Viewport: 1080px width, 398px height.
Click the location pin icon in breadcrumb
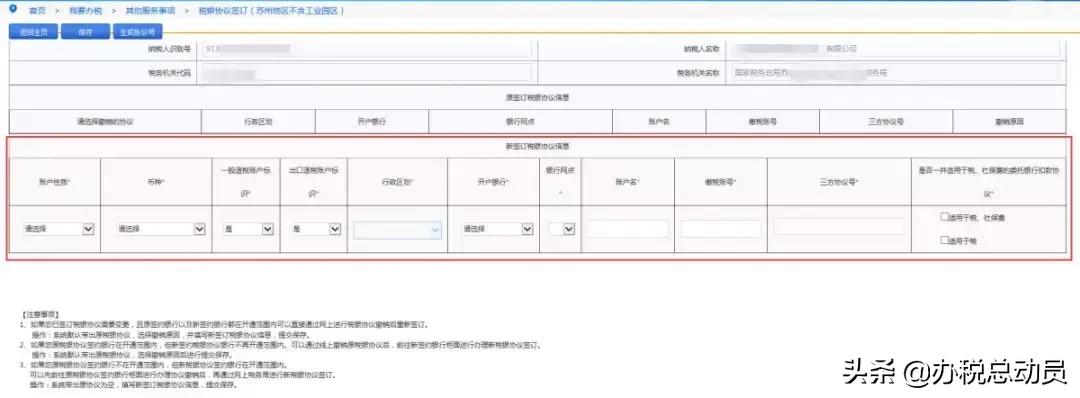13,10
